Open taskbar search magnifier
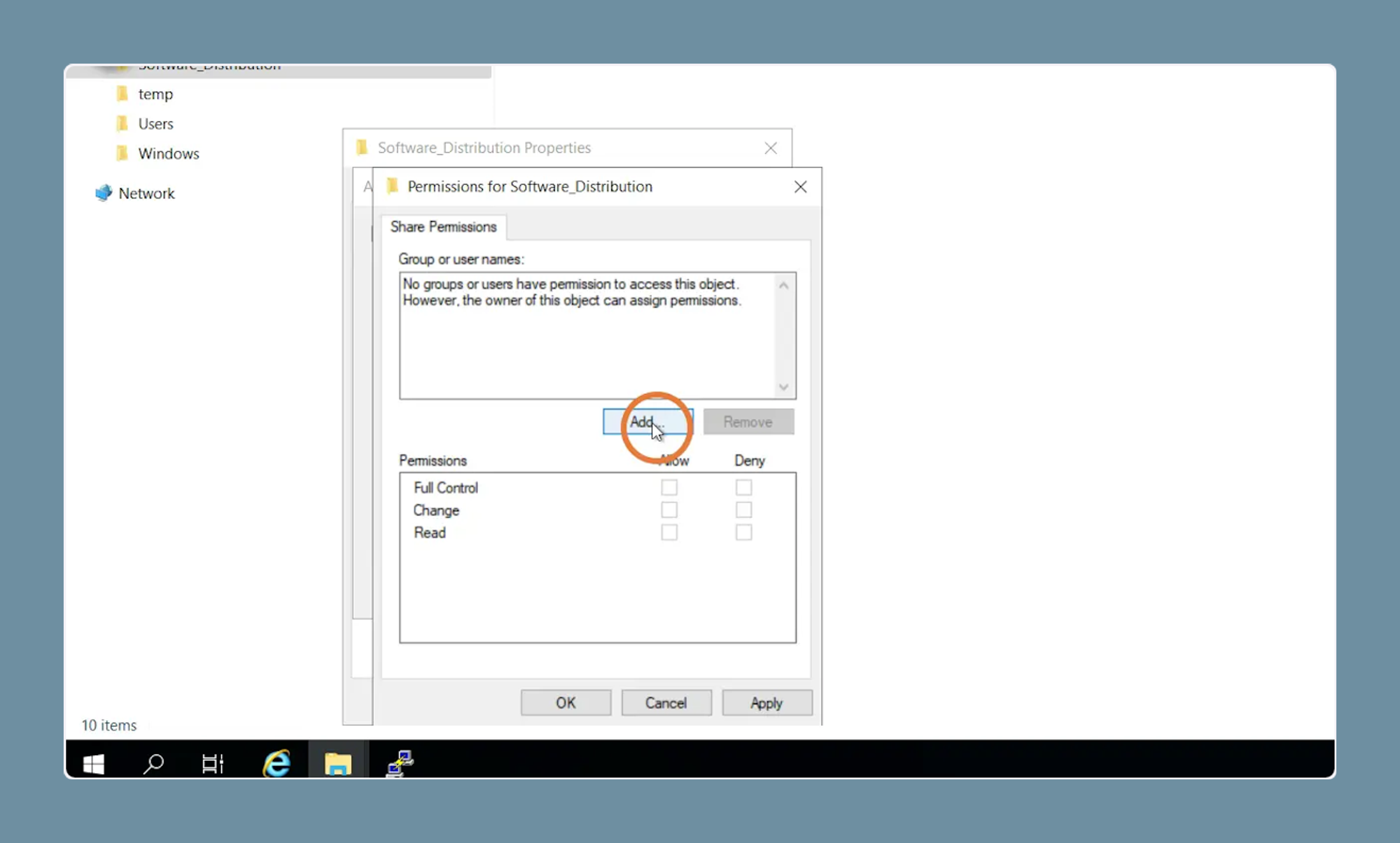1400x843 pixels. coord(153,763)
